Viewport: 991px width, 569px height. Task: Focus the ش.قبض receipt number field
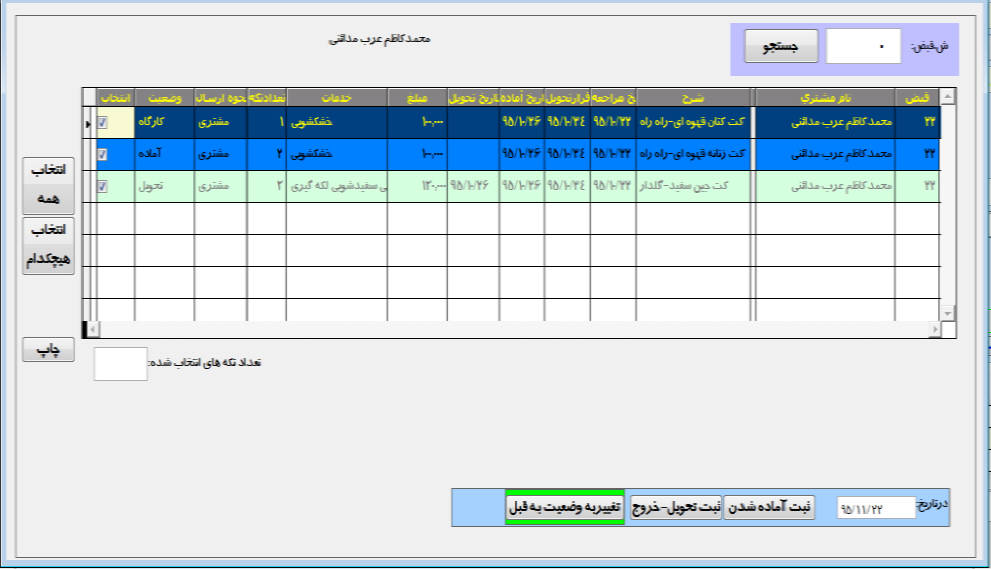(863, 46)
